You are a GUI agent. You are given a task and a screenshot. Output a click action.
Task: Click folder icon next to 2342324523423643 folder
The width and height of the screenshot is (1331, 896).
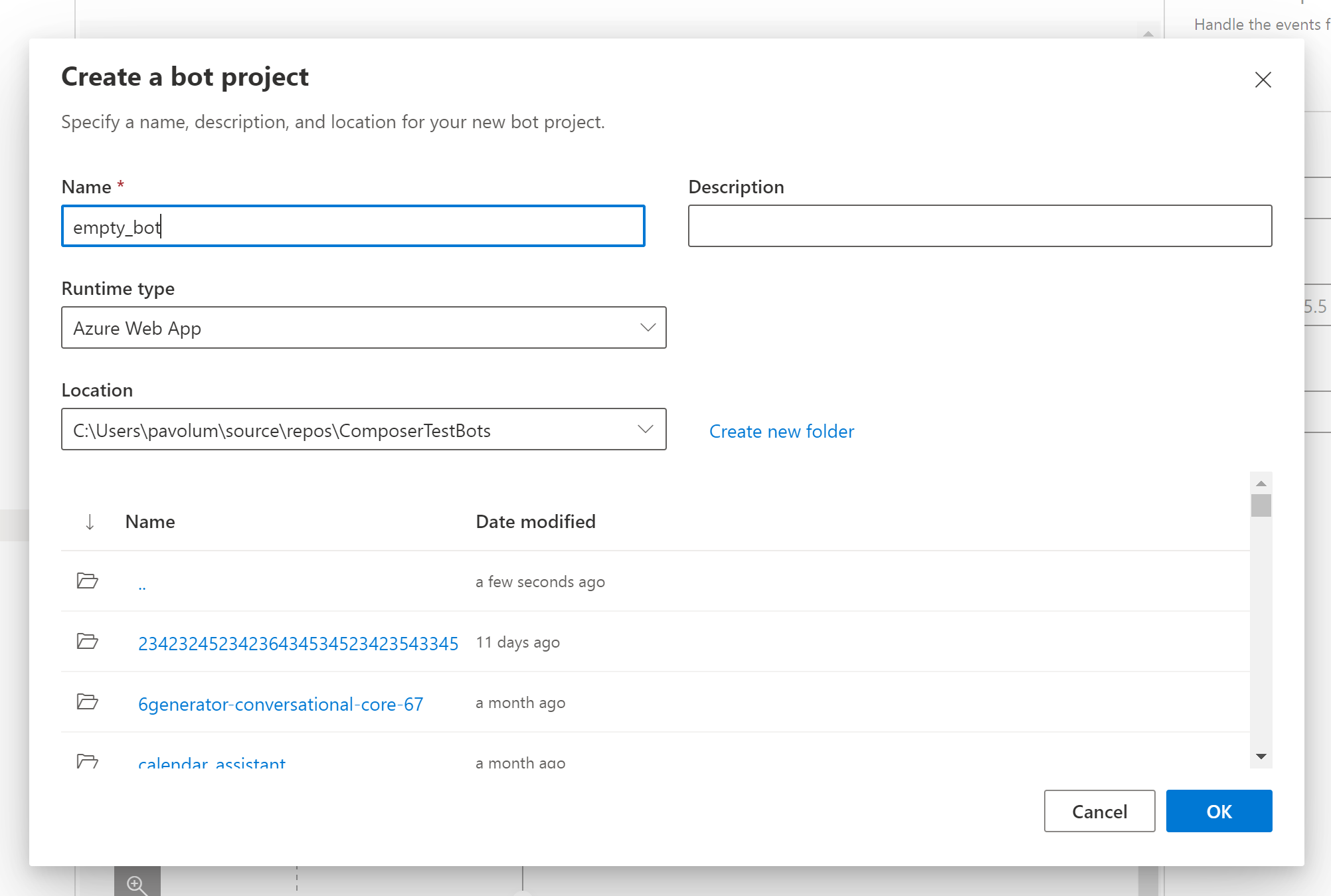click(x=87, y=642)
